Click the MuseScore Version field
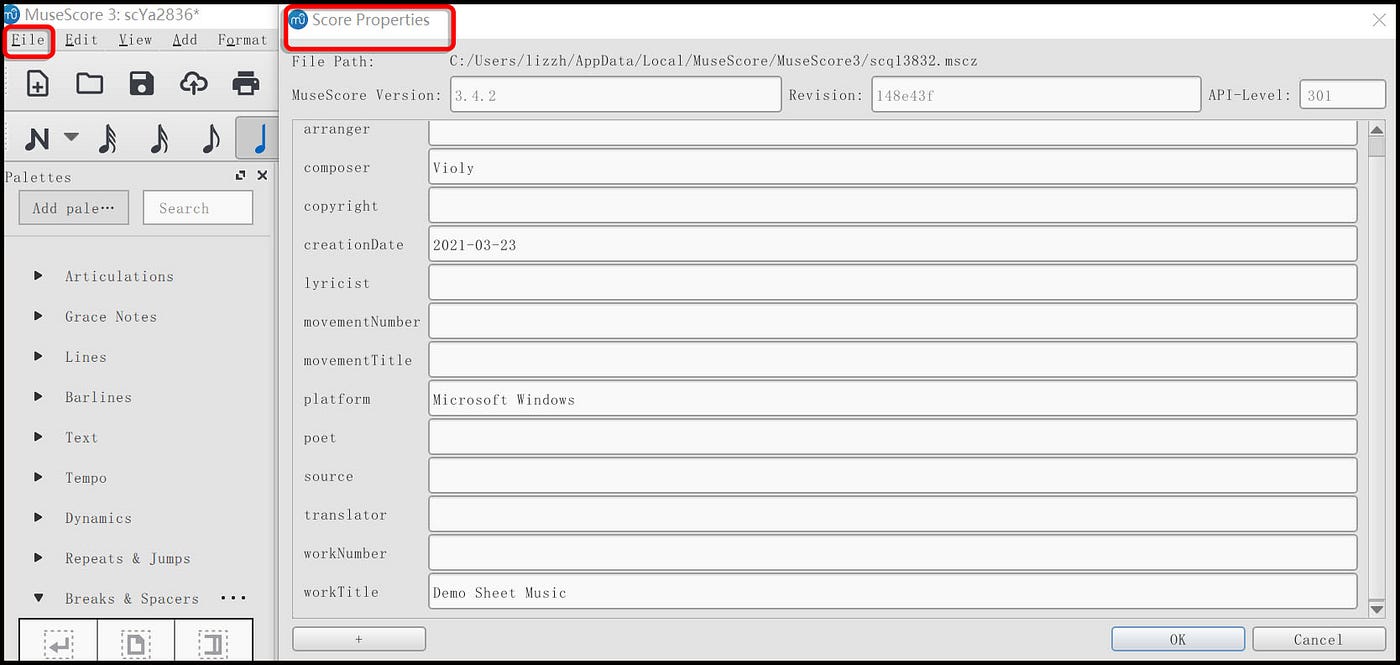Viewport: 1400px width, 665px height. point(615,95)
